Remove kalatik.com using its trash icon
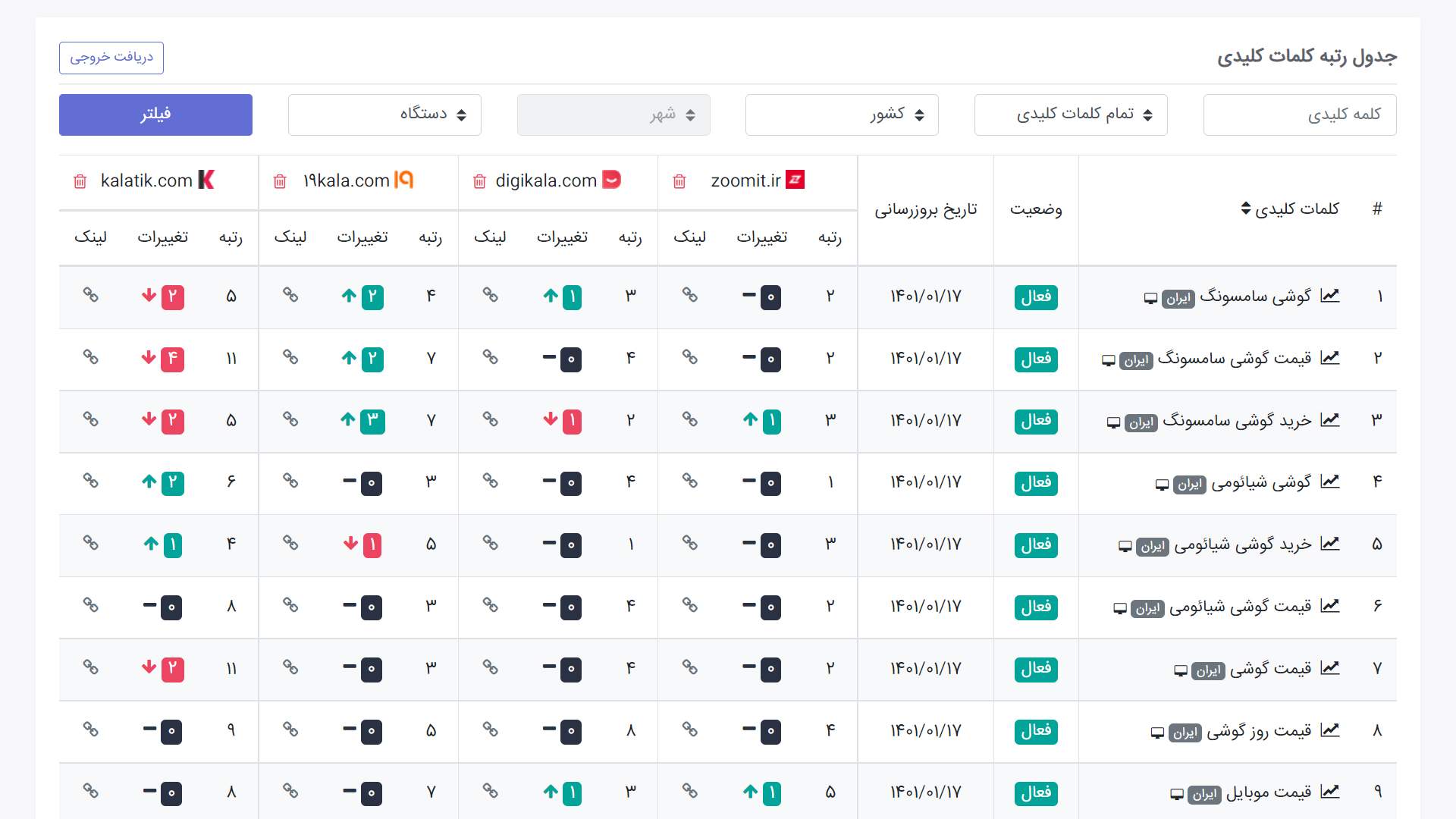Screen dimensions: 1456x819 point(80,181)
